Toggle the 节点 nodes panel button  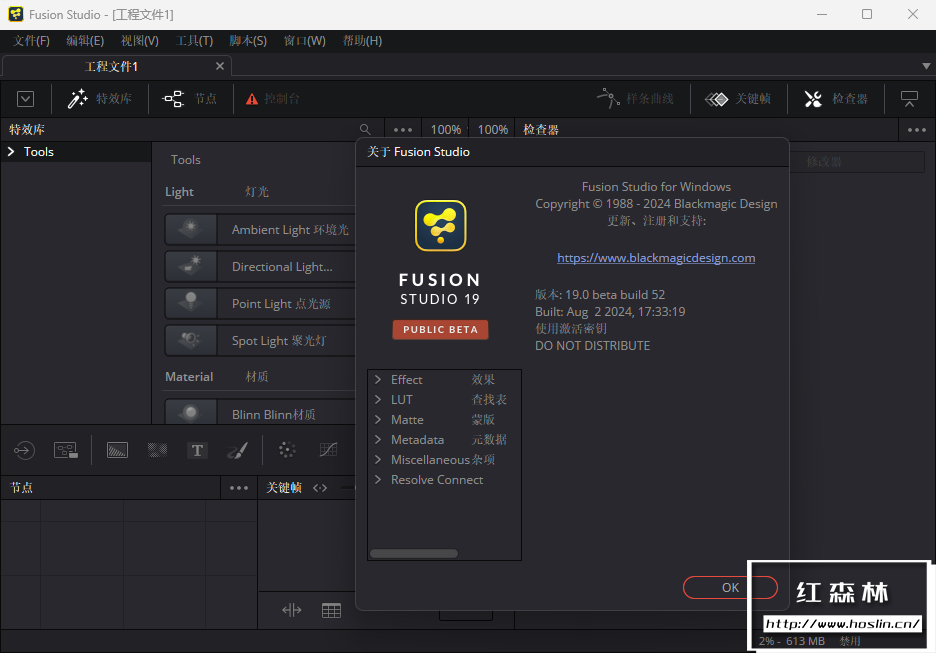point(190,98)
